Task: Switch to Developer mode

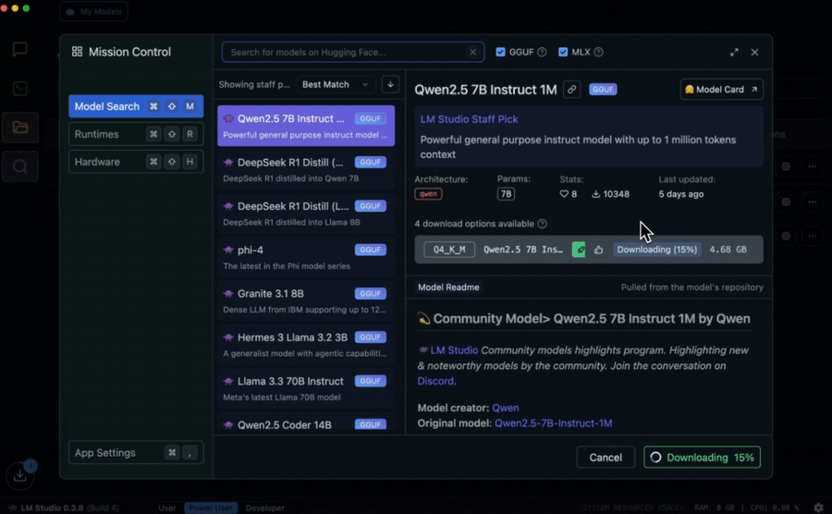Action: [265, 508]
